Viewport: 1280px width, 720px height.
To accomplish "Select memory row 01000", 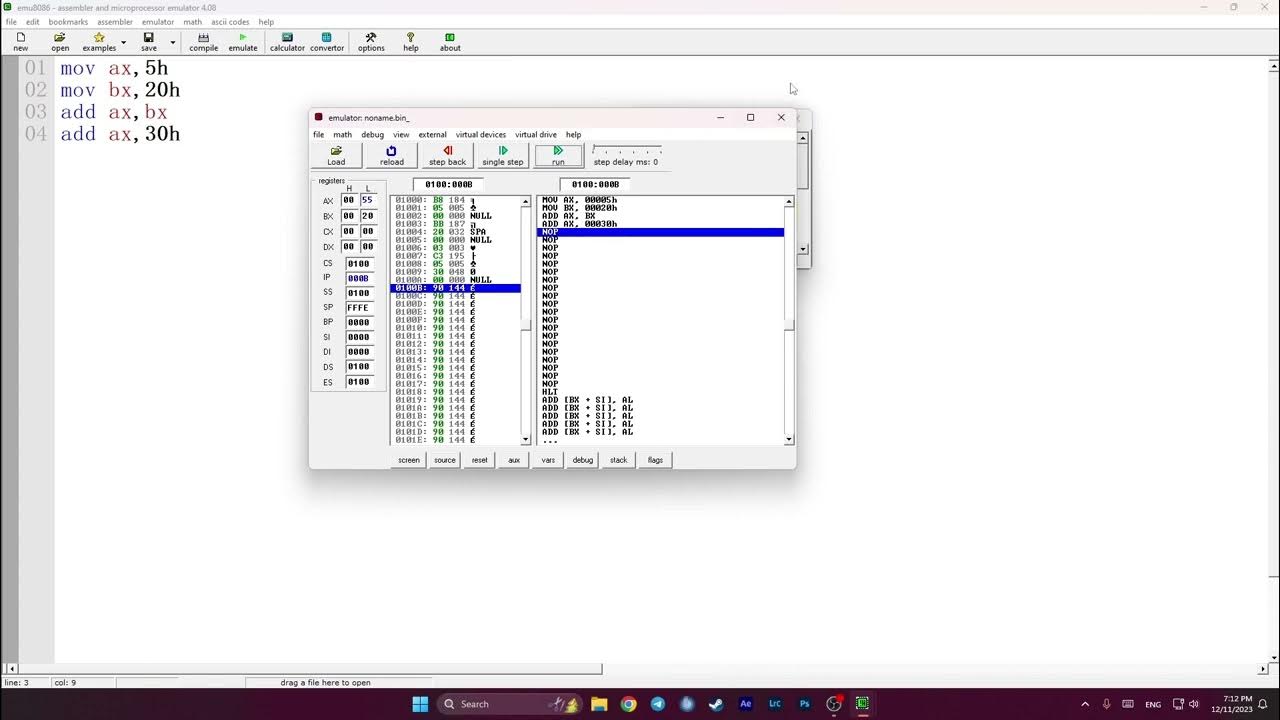I will point(455,200).
